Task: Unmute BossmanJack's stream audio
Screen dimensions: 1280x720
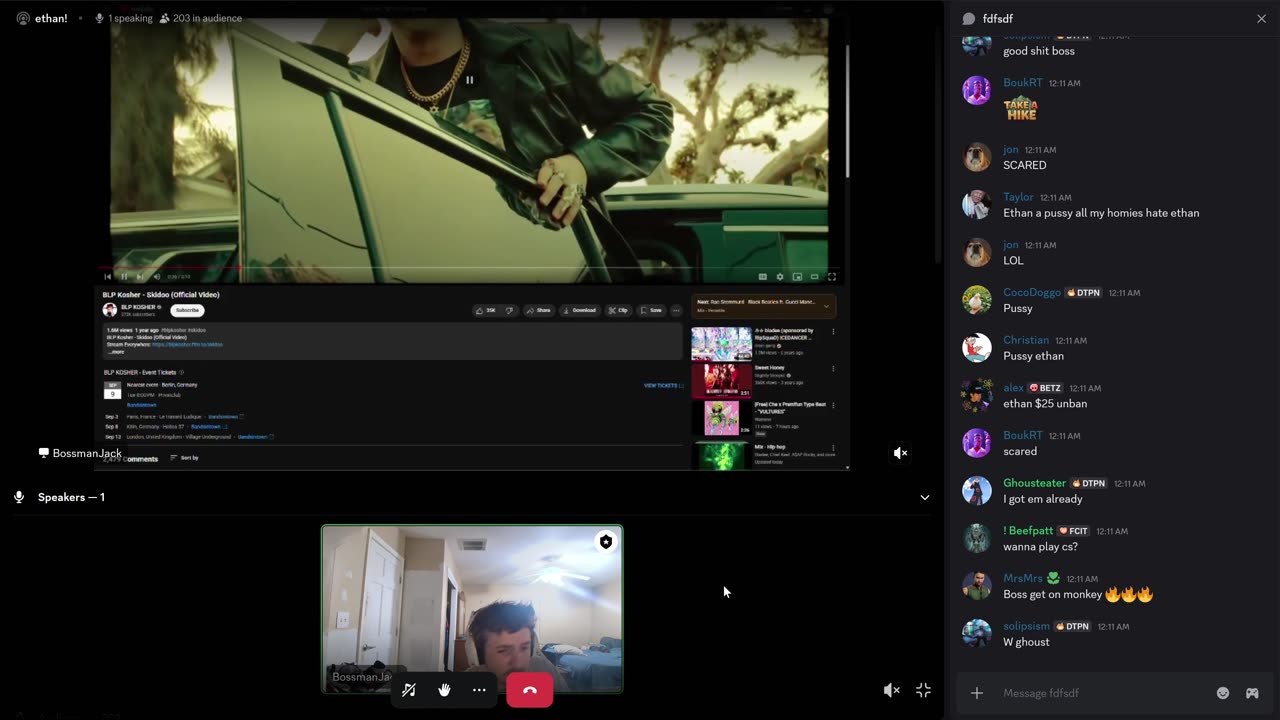Action: [x=900, y=453]
